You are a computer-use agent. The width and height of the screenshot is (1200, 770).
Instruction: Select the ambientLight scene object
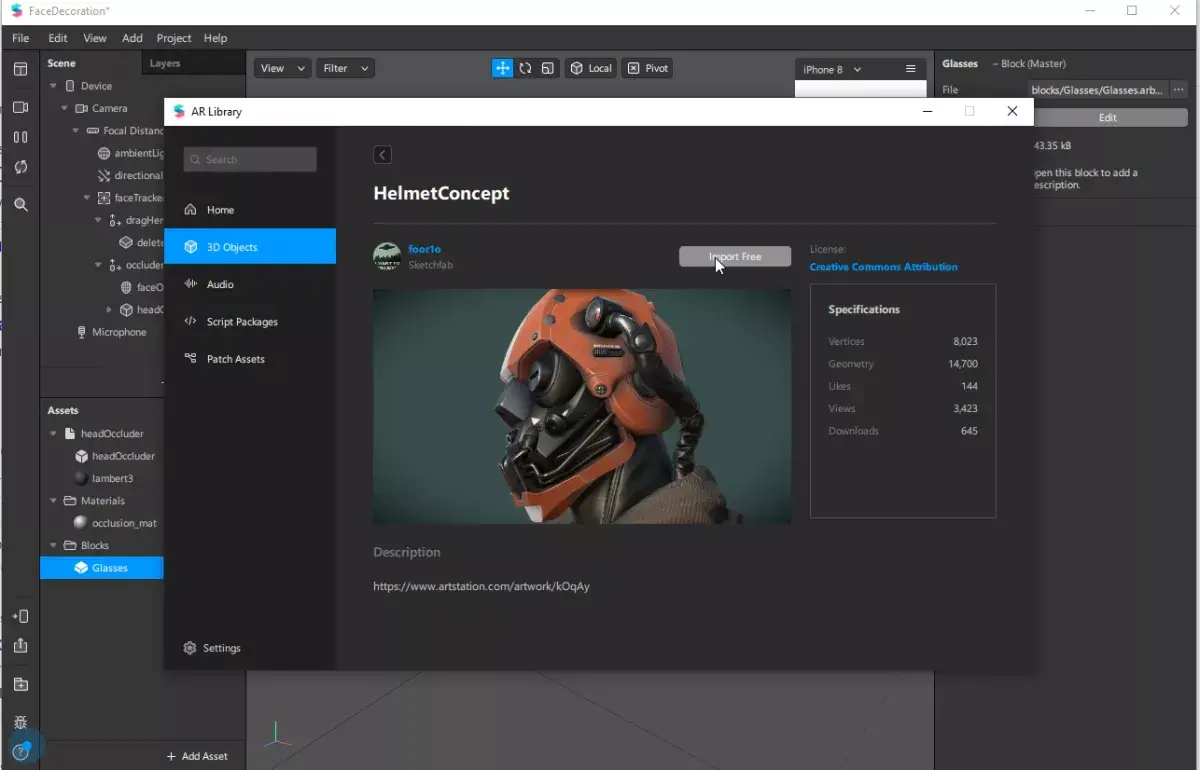point(131,153)
